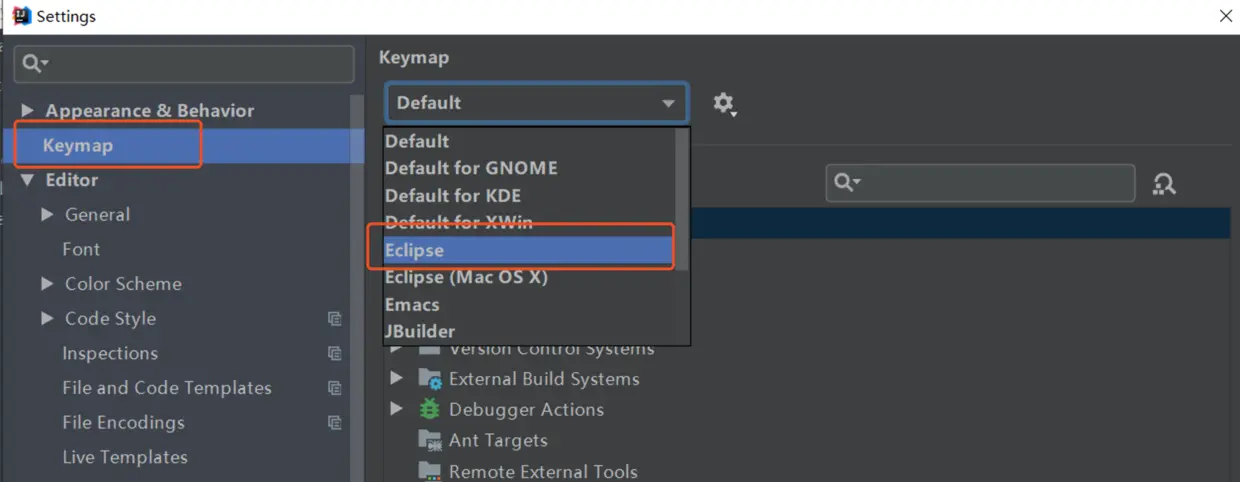The height and width of the screenshot is (482, 1240).
Task: Expand the Appearance & Behavior section
Action: [x=27, y=111]
